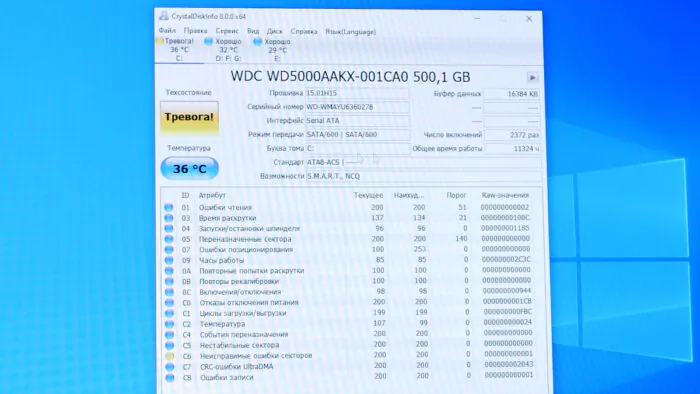
Task: Click the Буфер данных value 16384 KB
Action: click(512, 94)
